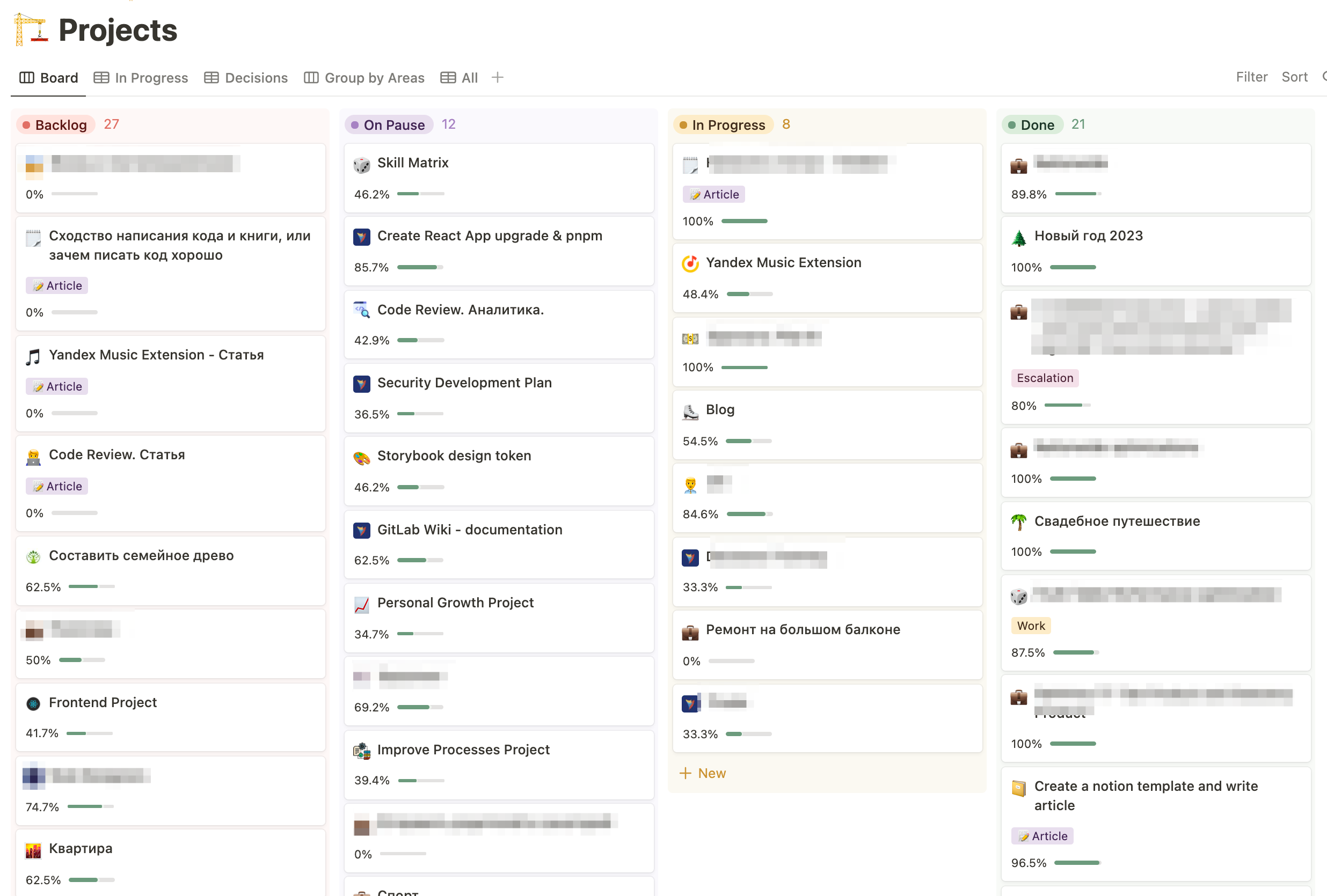Open the Sort options
The height and width of the screenshot is (896, 1327).
pyautogui.click(x=1294, y=77)
